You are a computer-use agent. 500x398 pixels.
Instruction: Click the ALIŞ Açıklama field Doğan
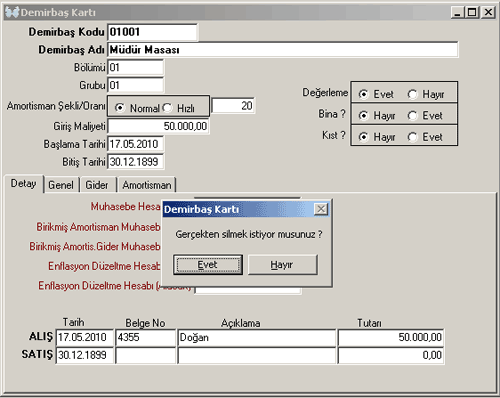point(257,337)
